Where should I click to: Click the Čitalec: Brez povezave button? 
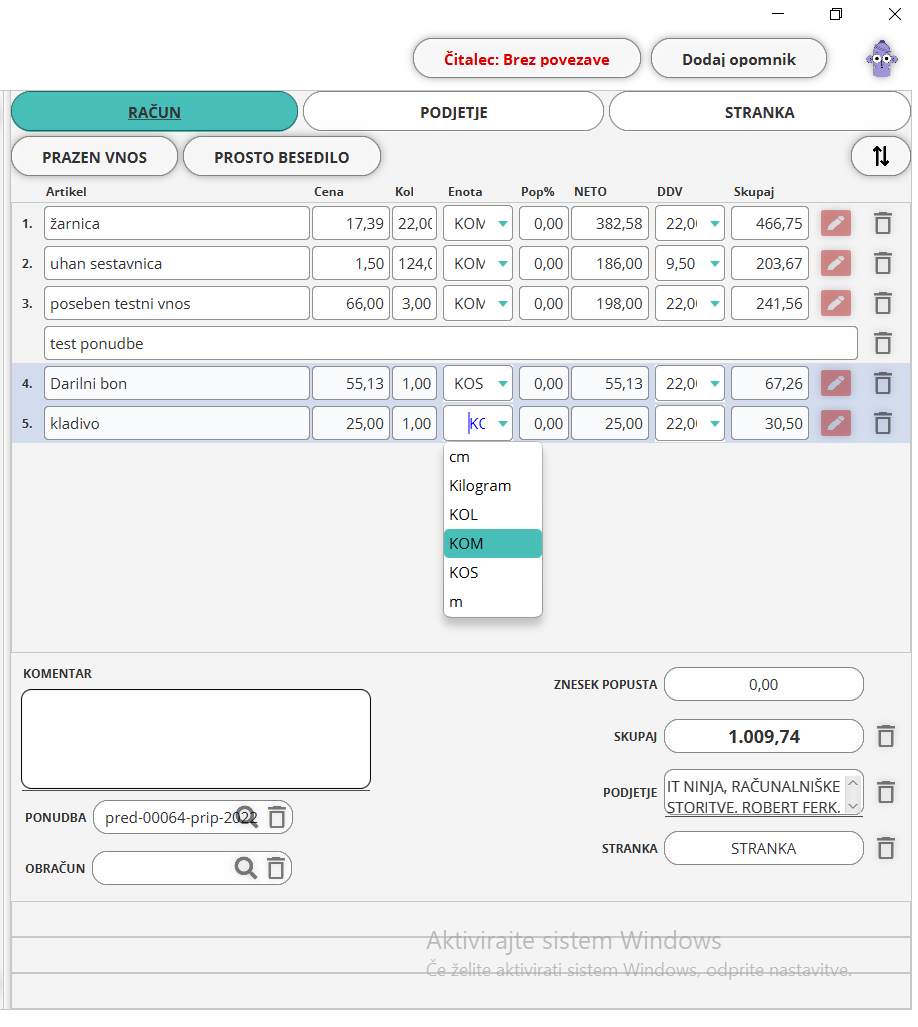click(x=526, y=58)
